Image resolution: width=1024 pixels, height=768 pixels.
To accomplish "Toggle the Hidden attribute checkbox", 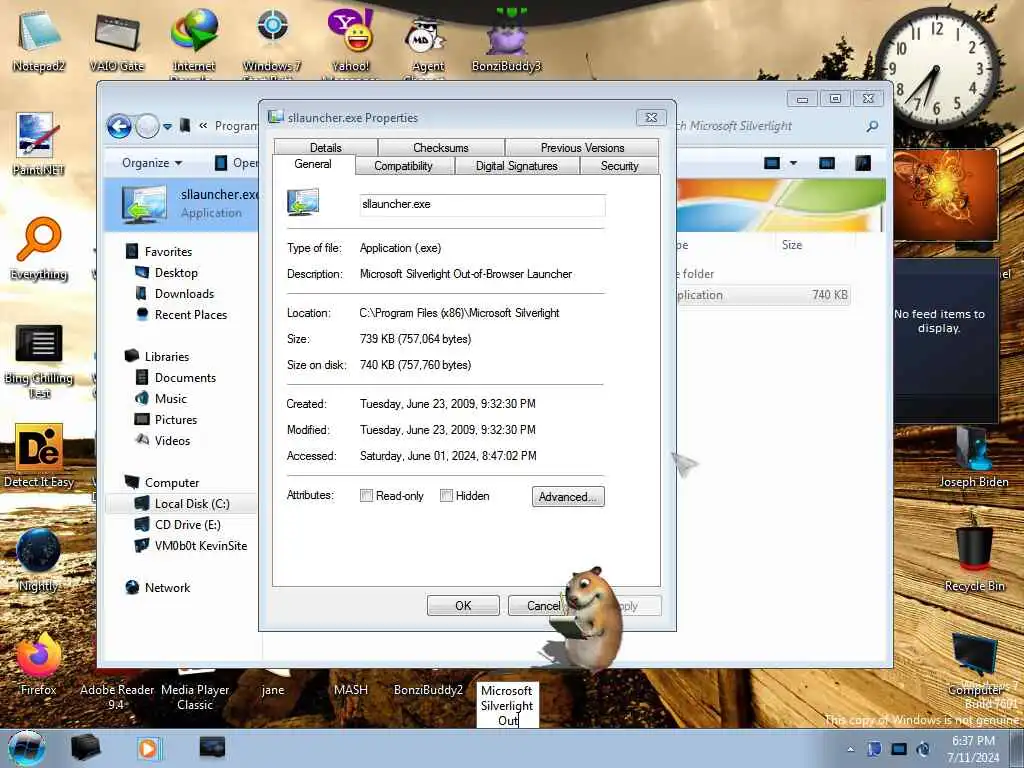I will [446, 496].
